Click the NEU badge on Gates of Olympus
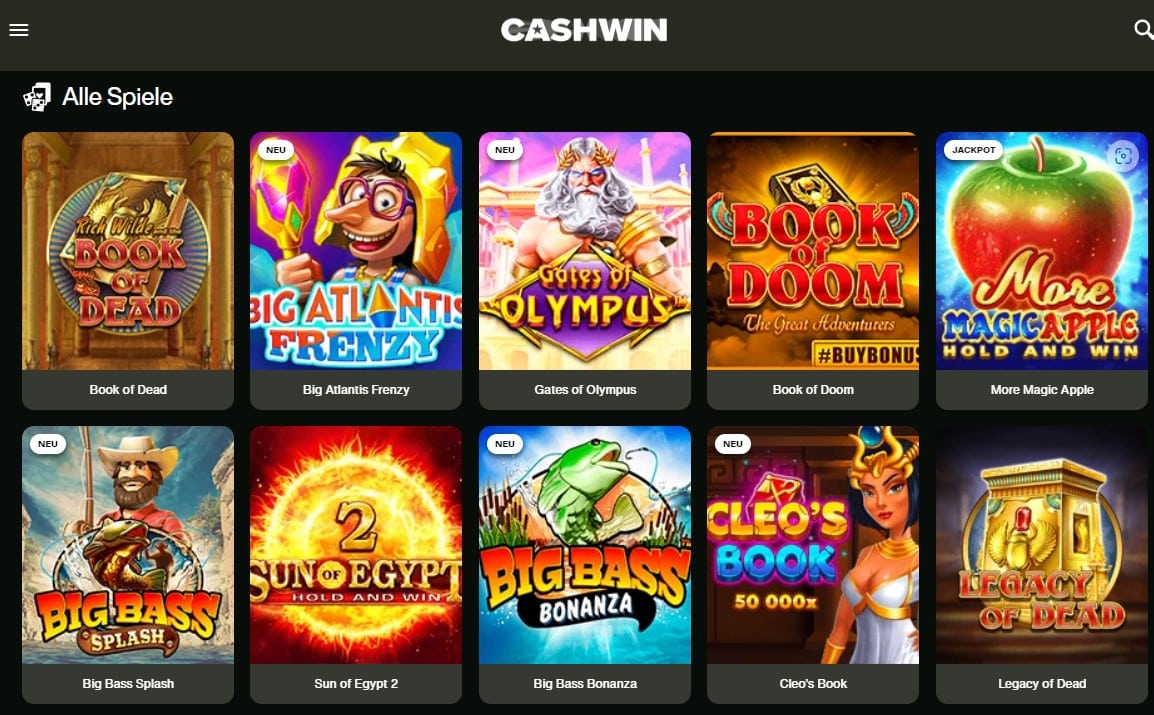The image size is (1154, 715). click(x=505, y=150)
